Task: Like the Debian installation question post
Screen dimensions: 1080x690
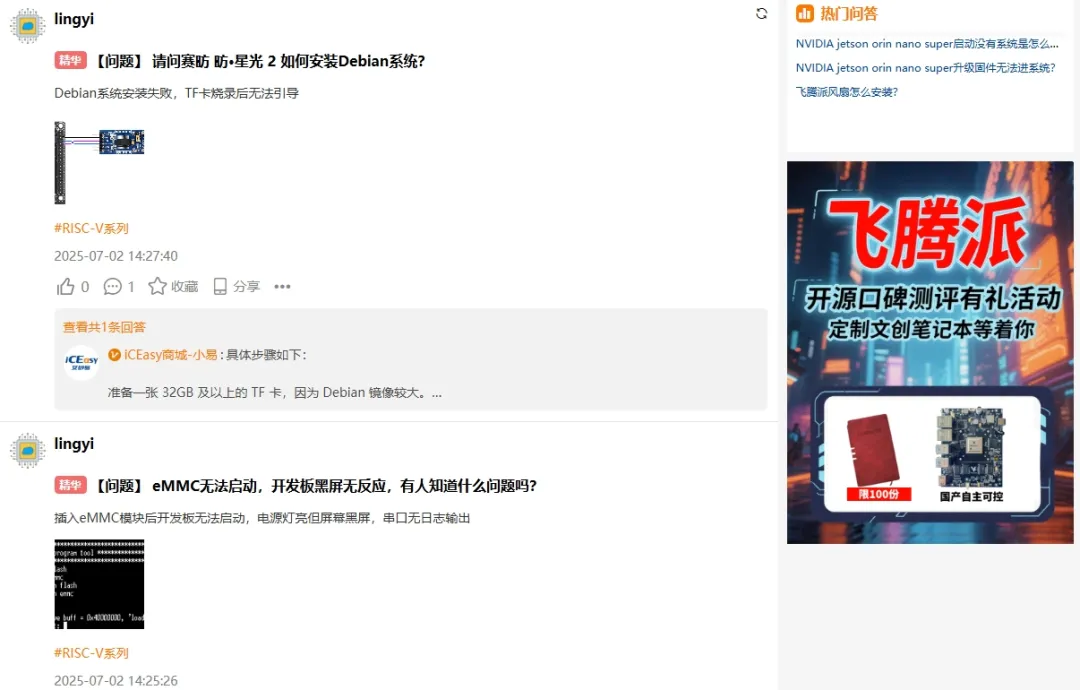Action: click(72, 286)
